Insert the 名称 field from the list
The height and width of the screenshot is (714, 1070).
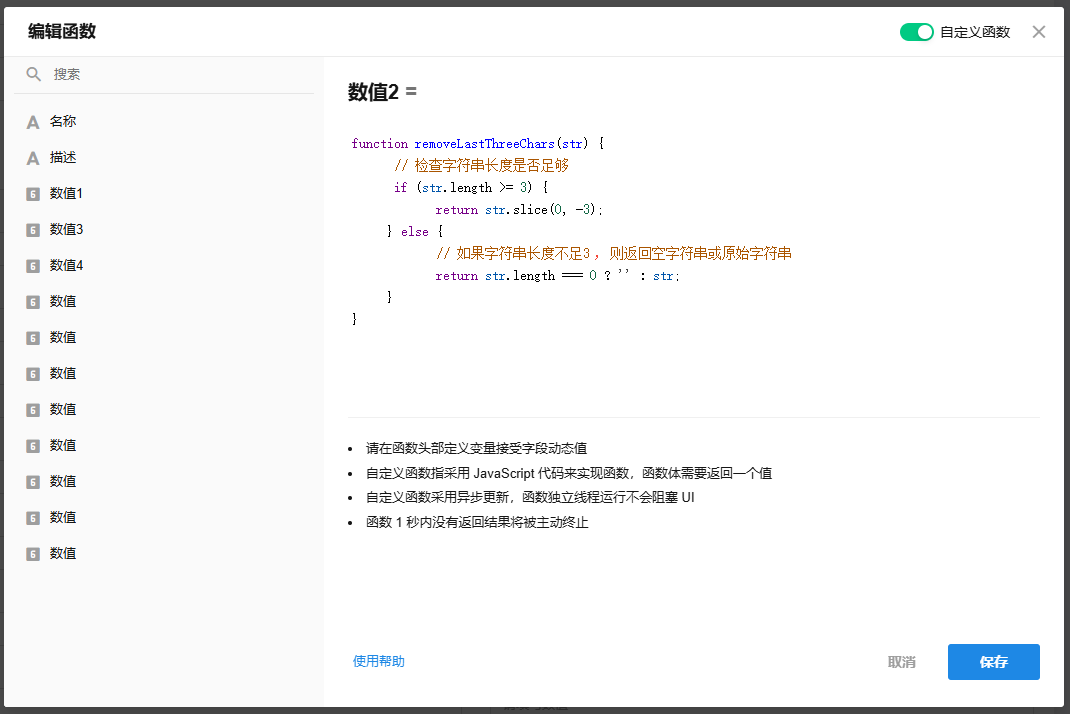[63, 121]
